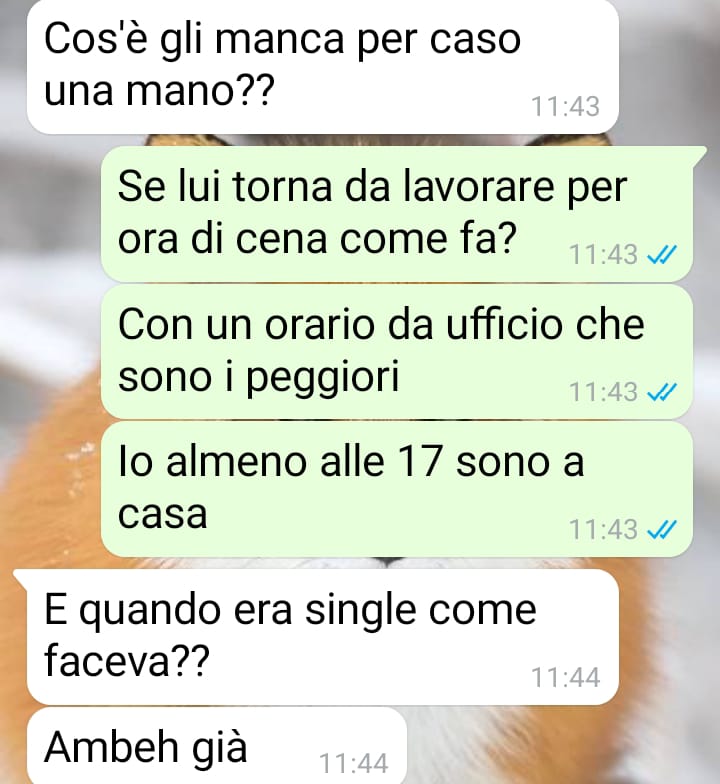The height and width of the screenshot is (784, 720).
Task: Tap the 11:43 timestamp beside 'come fa?'
Action: click(x=604, y=254)
